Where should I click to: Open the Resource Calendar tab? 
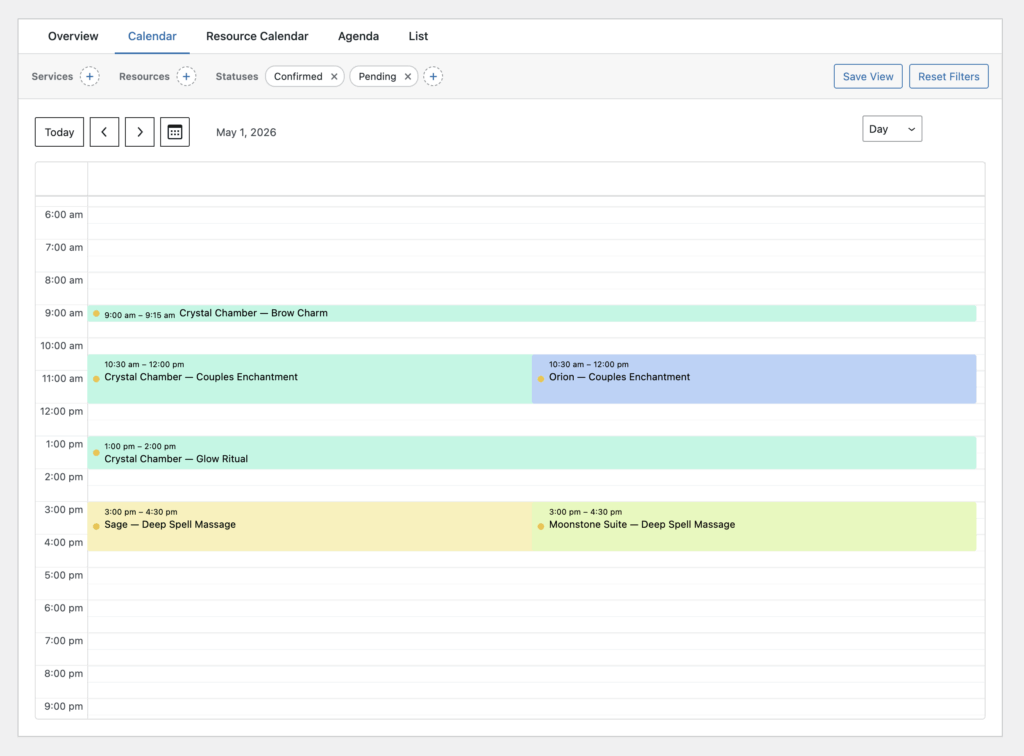pos(257,36)
